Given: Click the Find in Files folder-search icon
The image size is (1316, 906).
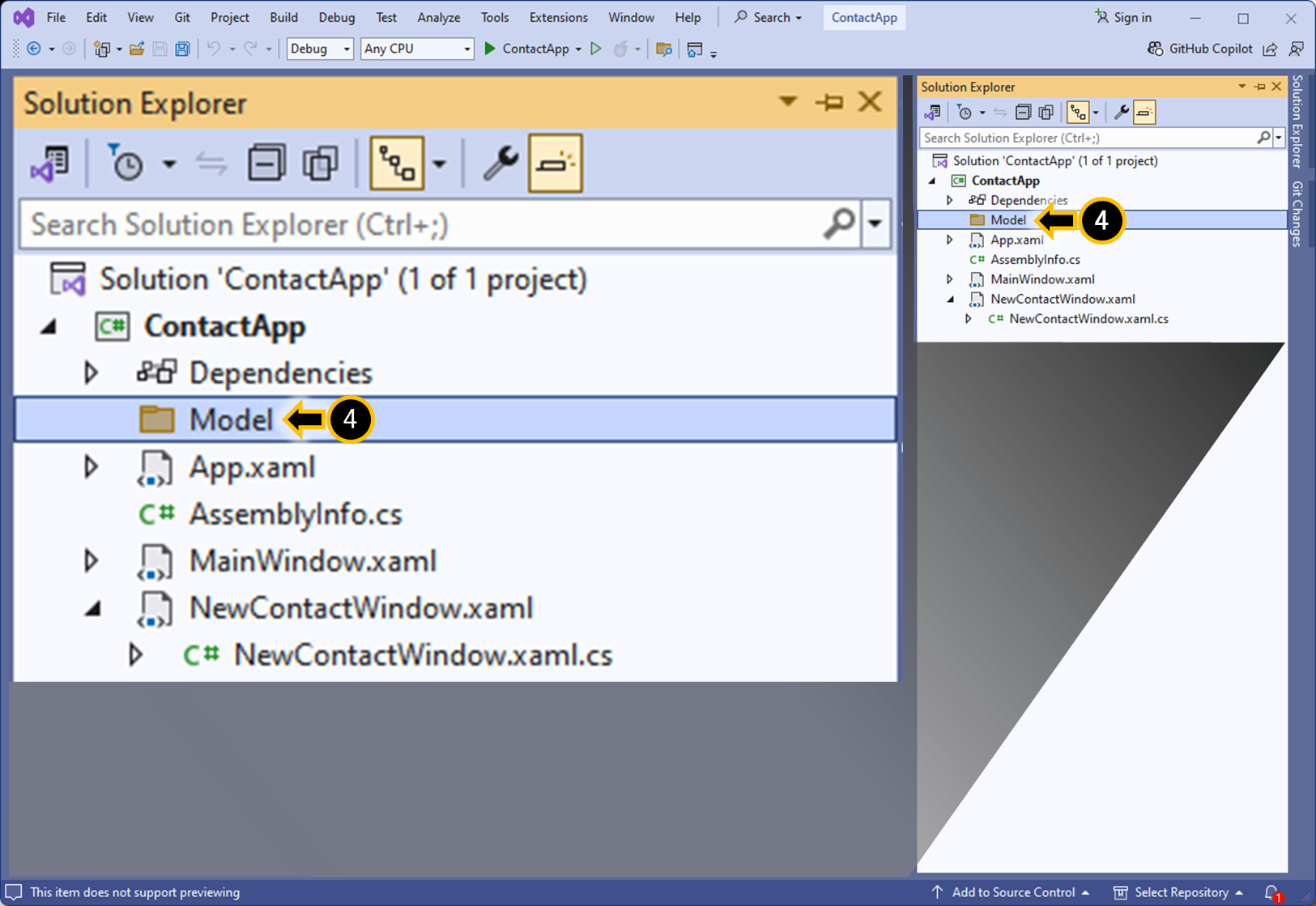Looking at the screenshot, I should coord(664,49).
